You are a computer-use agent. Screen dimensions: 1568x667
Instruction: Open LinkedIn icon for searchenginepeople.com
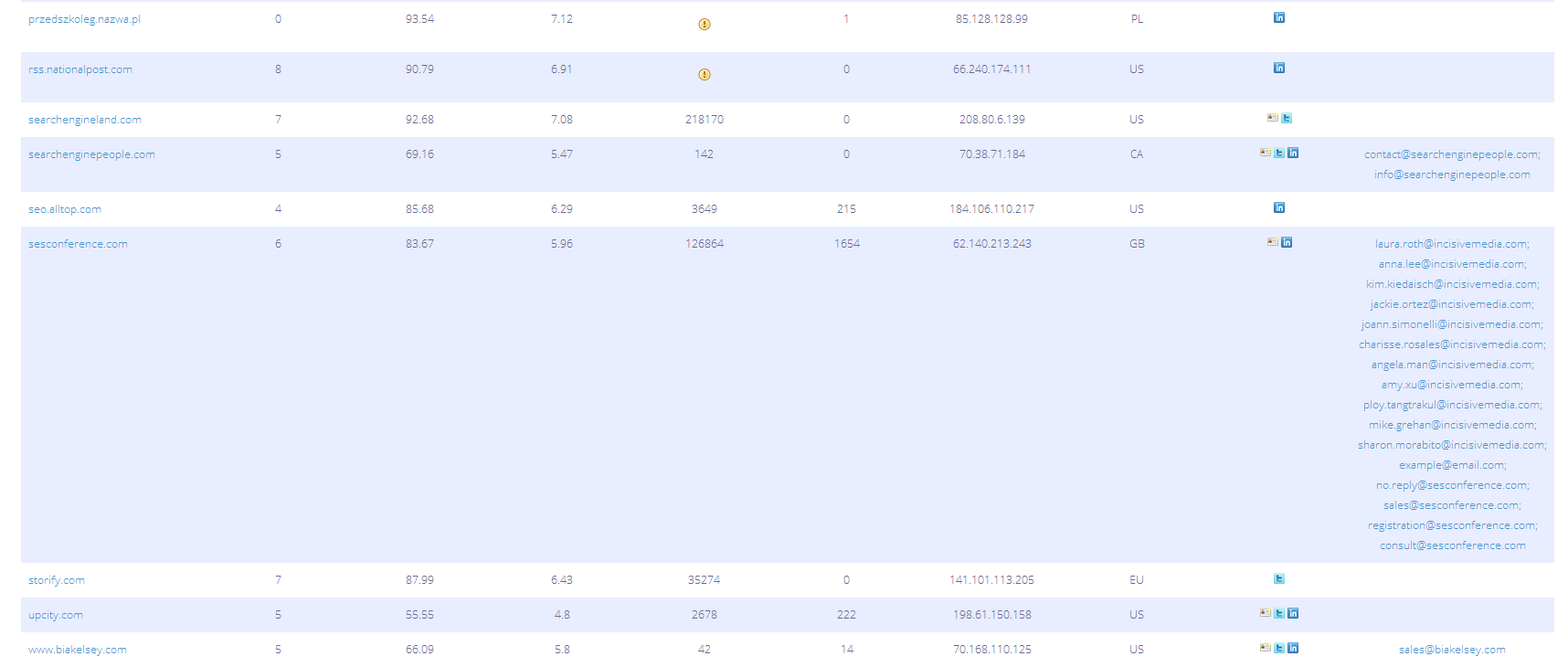tap(1293, 153)
